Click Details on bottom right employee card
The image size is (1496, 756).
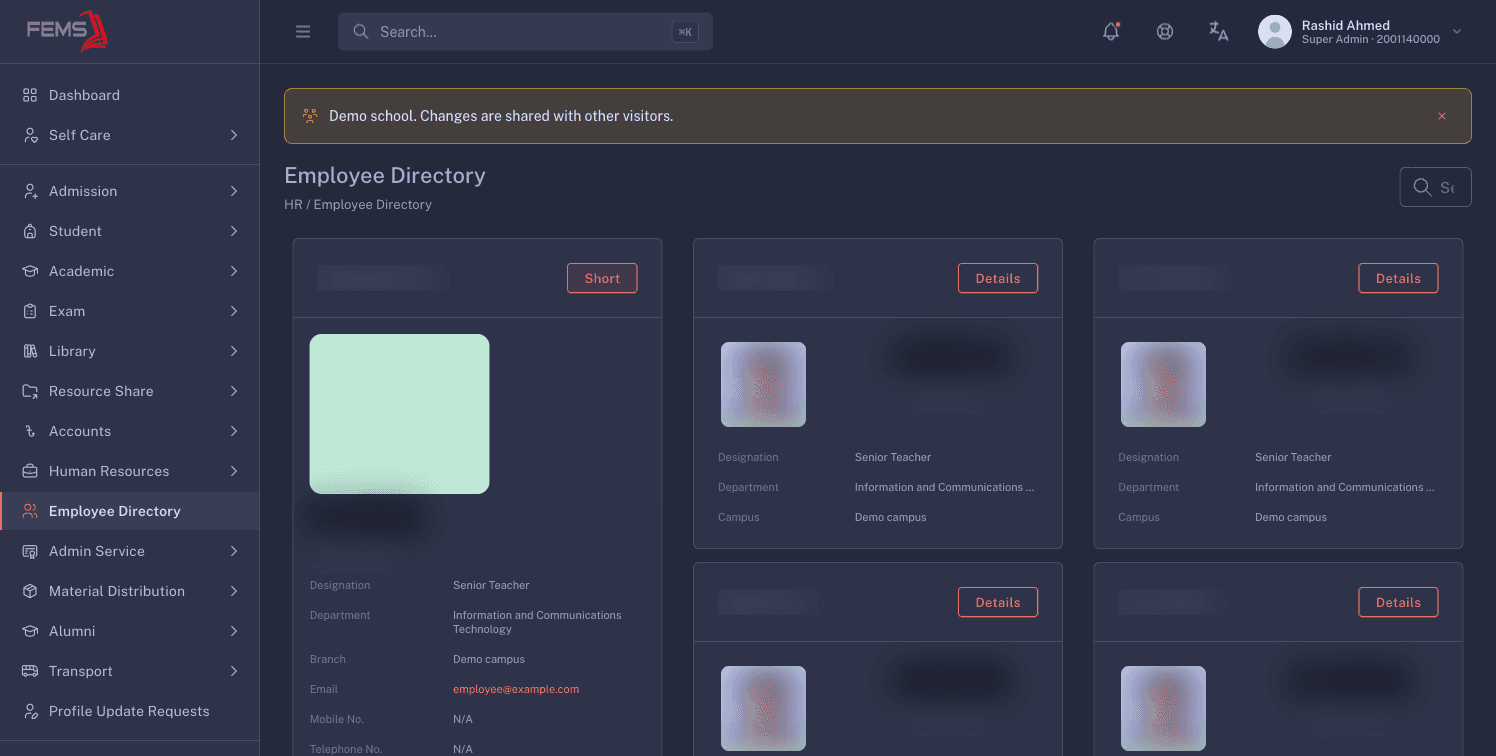(x=1398, y=602)
